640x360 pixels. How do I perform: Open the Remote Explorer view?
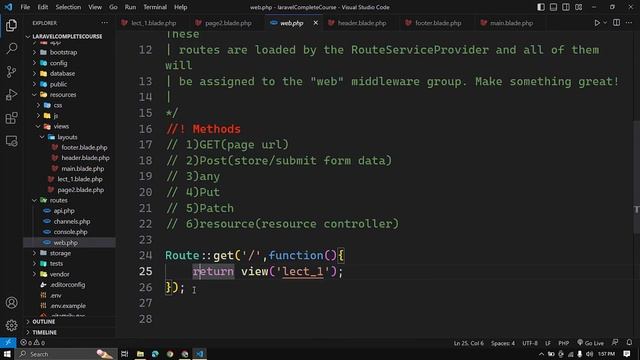pyautogui.click(x=11, y=141)
